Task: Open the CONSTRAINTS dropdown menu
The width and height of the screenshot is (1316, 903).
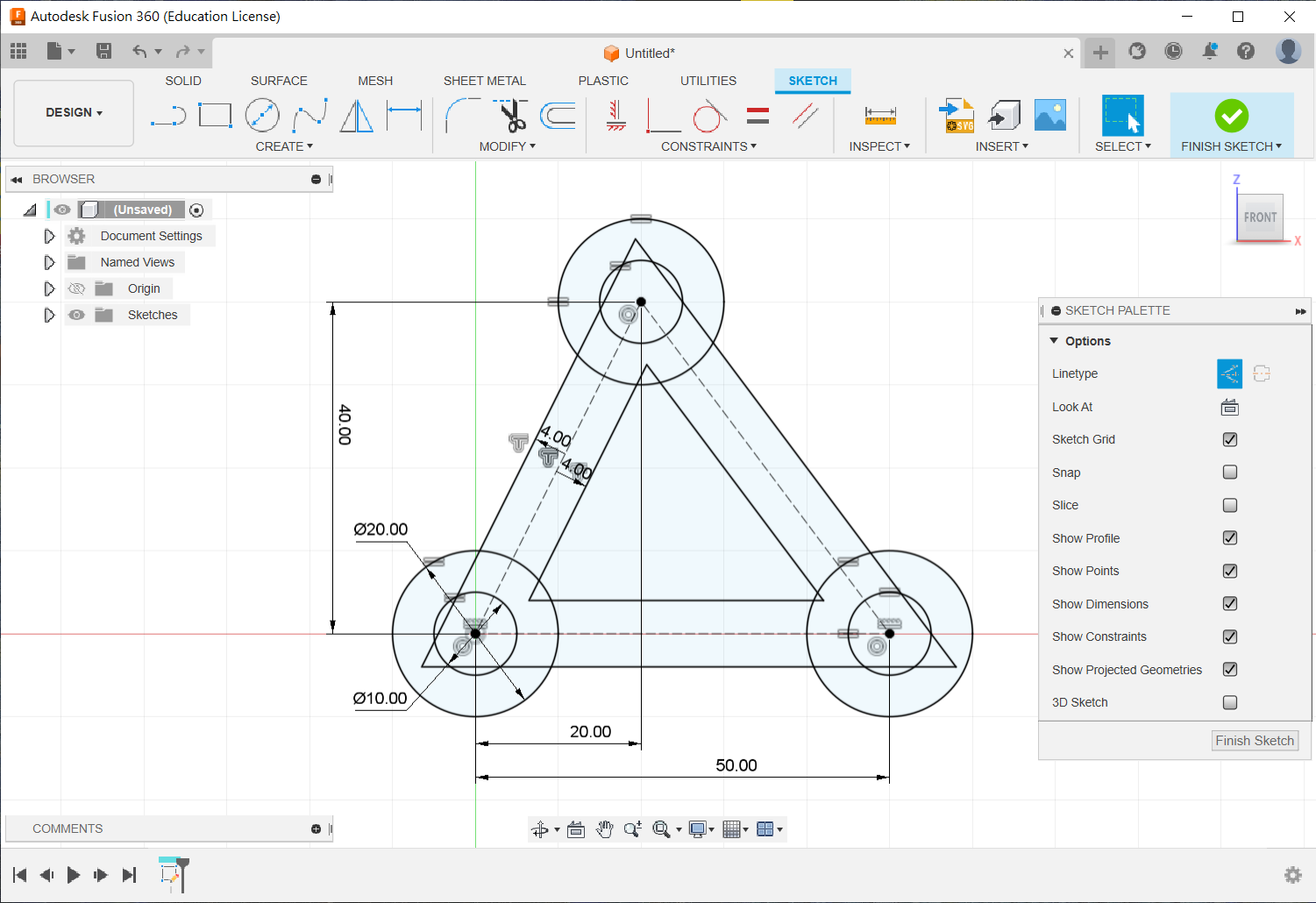Action: click(x=708, y=146)
